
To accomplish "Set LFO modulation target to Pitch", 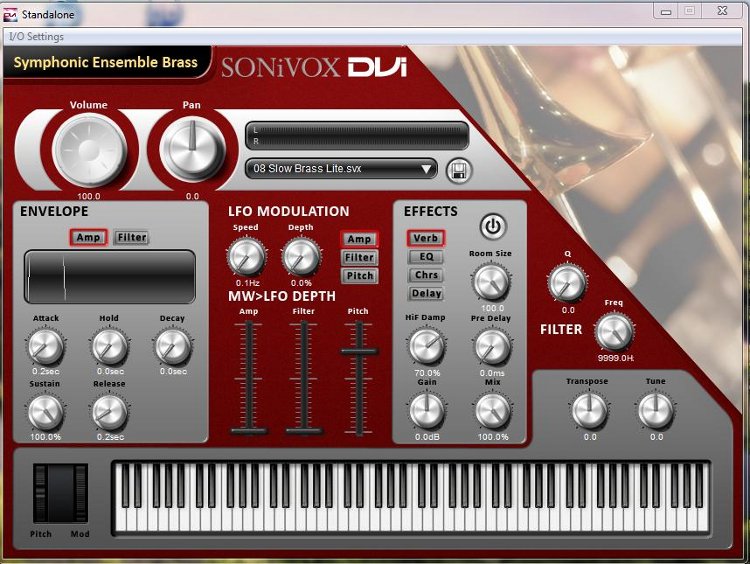I will [x=359, y=276].
